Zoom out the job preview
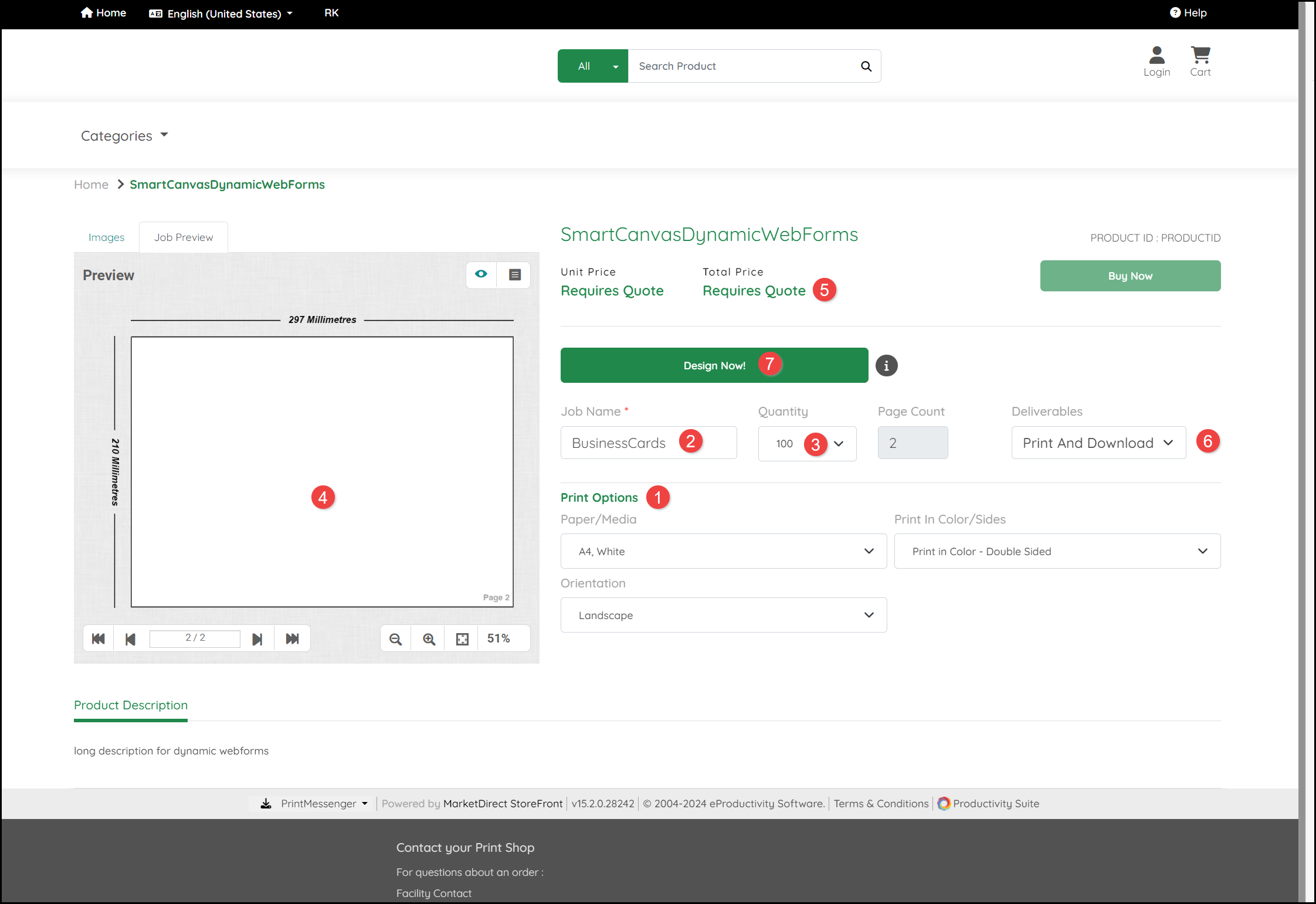This screenshot has height=904, width=1316. coord(396,638)
